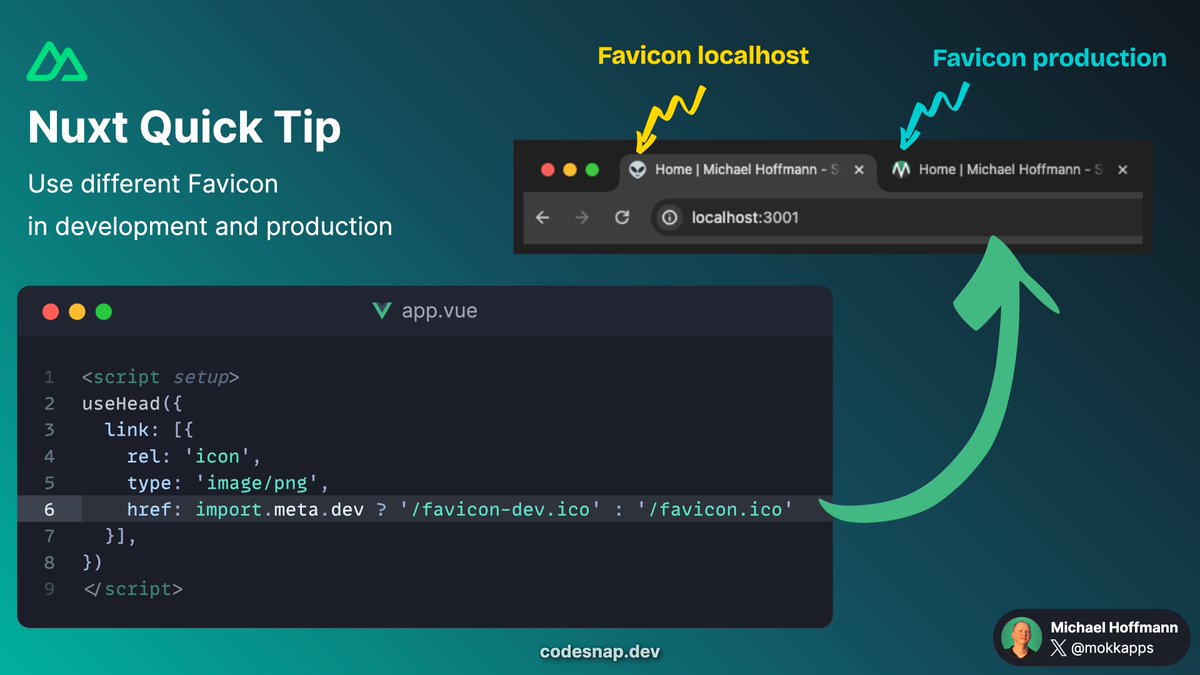Click the useHead({ code line
1200x675 pixels.
[x=133, y=404]
